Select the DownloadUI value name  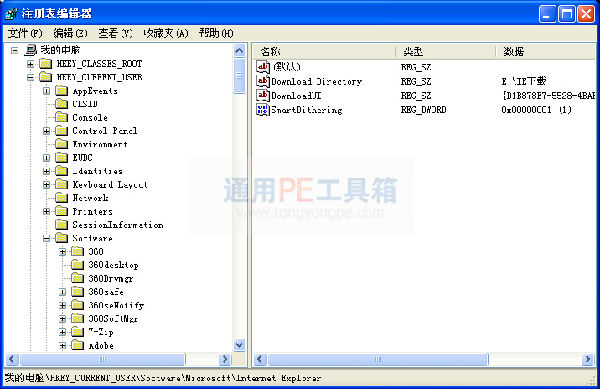pyautogui.click(x=296, y=96)
